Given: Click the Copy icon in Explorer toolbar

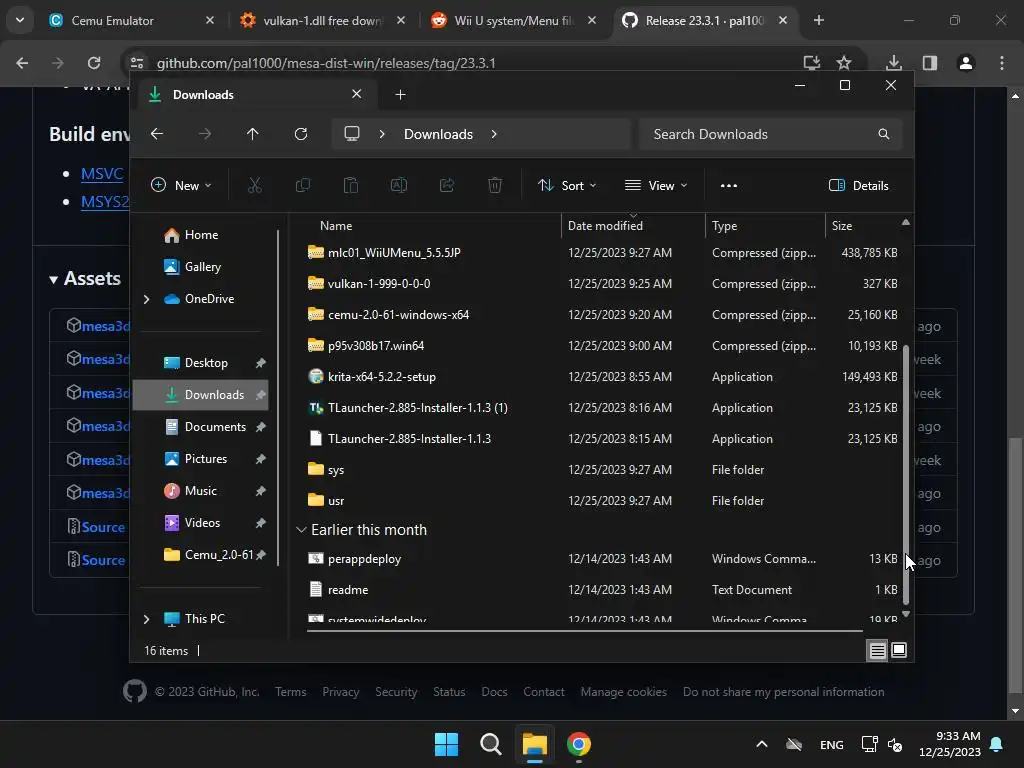Looking at the screenshot, I should click(302, 185).
